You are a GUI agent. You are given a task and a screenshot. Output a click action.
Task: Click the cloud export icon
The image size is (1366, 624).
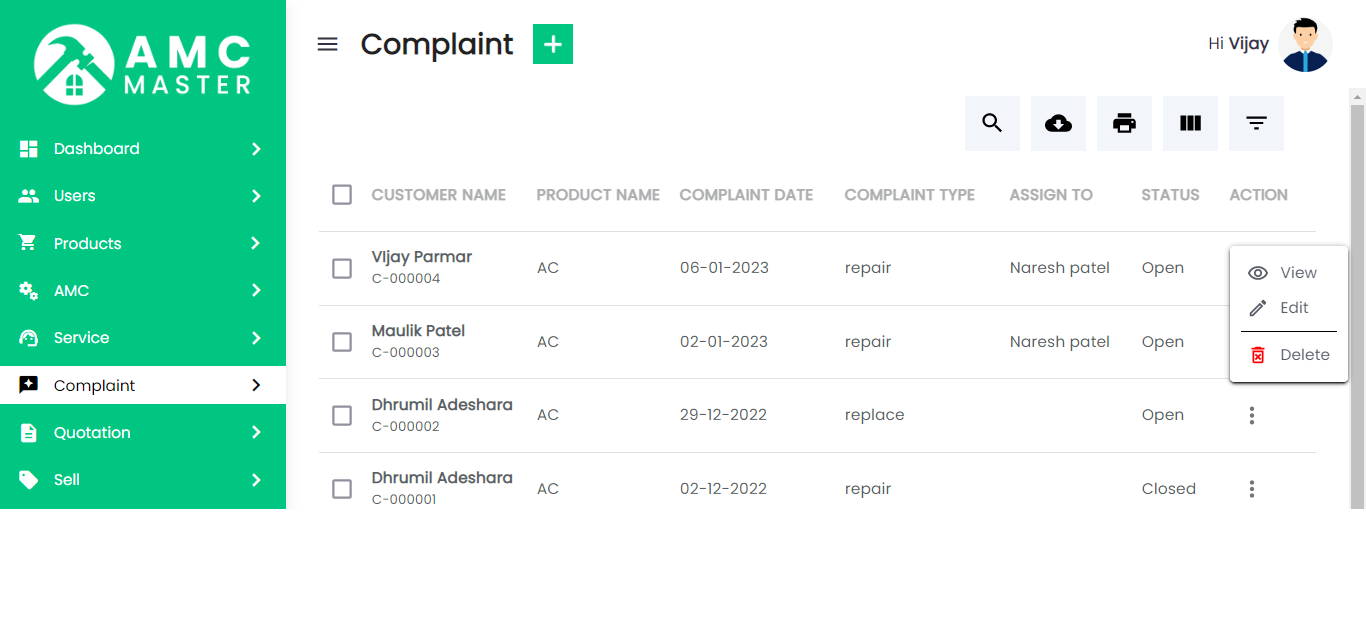1057,123
